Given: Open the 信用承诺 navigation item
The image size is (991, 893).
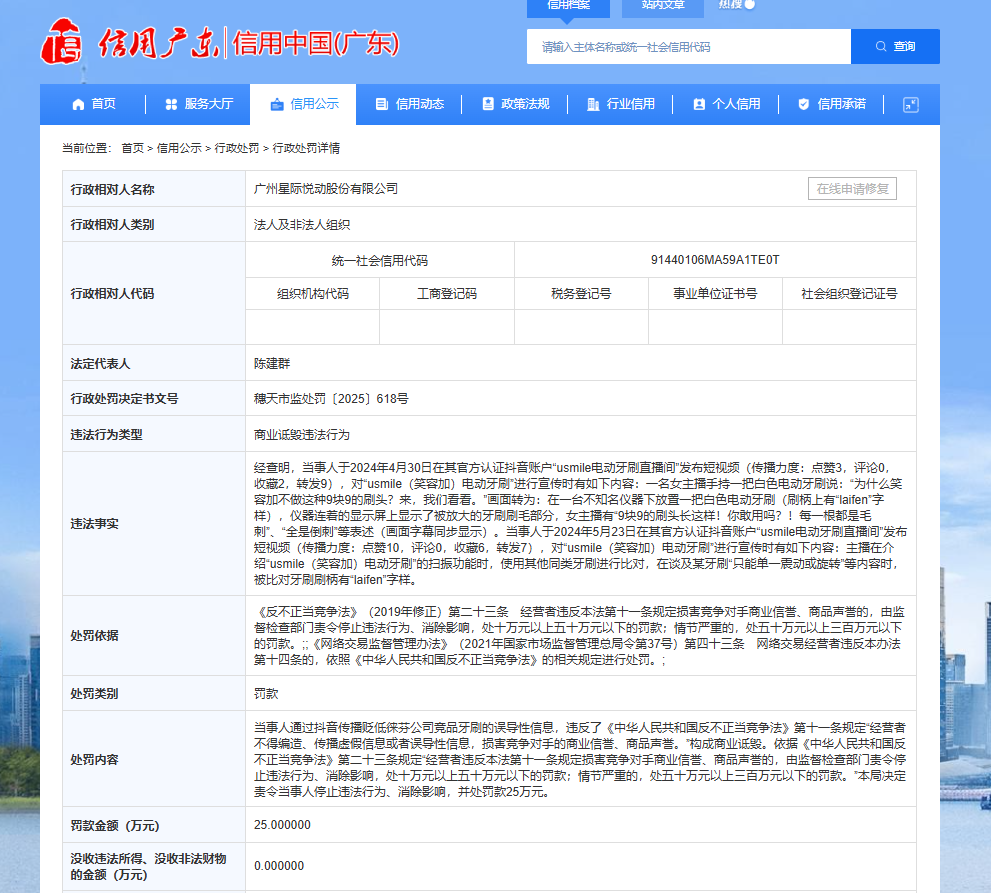Looking at the screenshot, I should (x=832, y=104).
